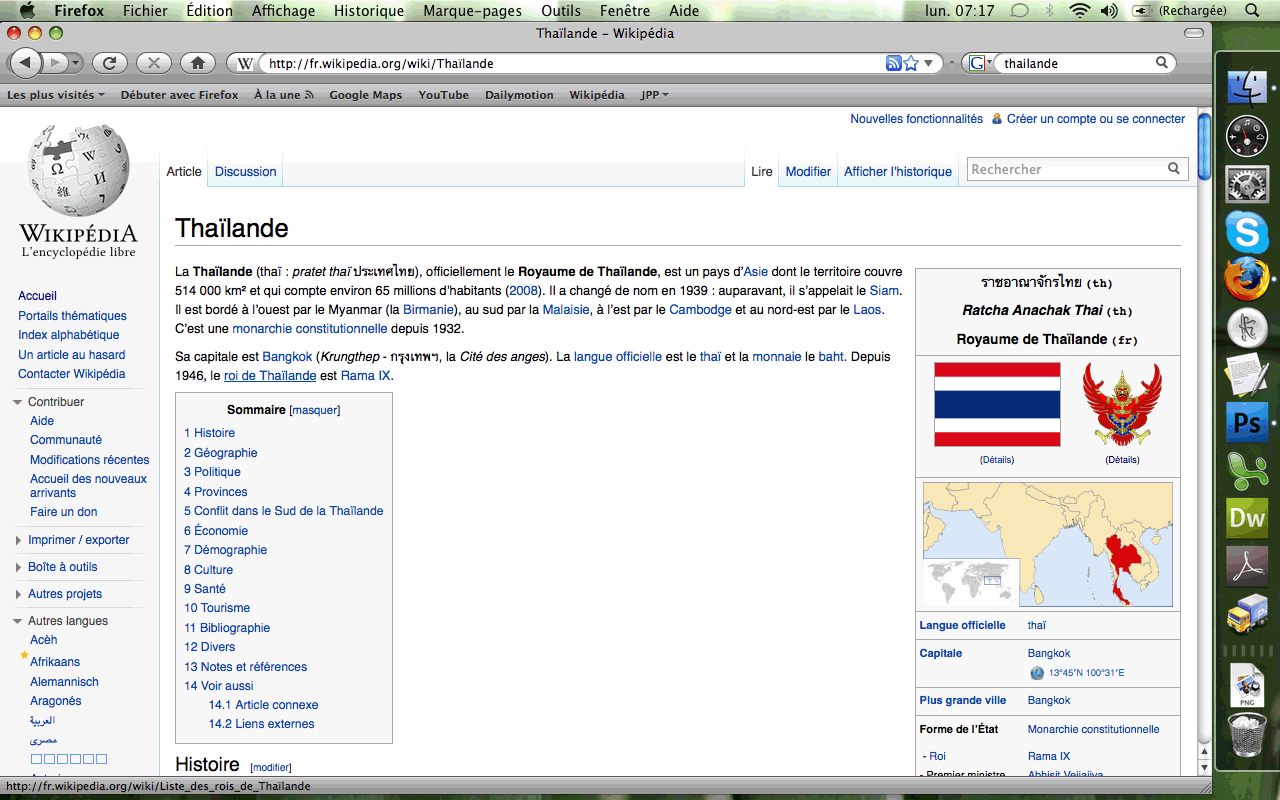This screenshot has height=800, width=1280.
Task: Click the Google Maps bookmark
Action: click(x=365, y=95)
